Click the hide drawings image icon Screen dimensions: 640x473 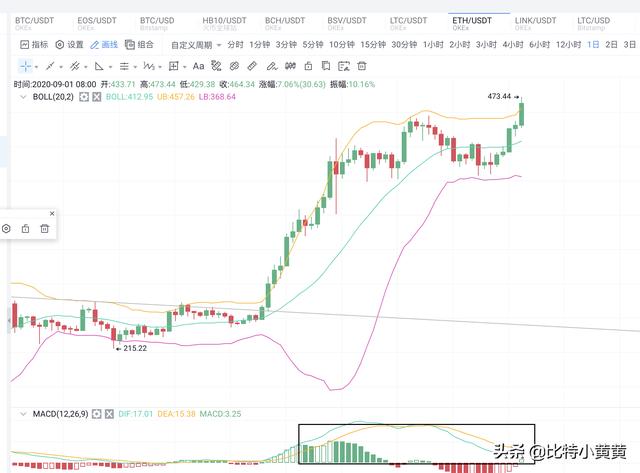[x=344, y=66]
